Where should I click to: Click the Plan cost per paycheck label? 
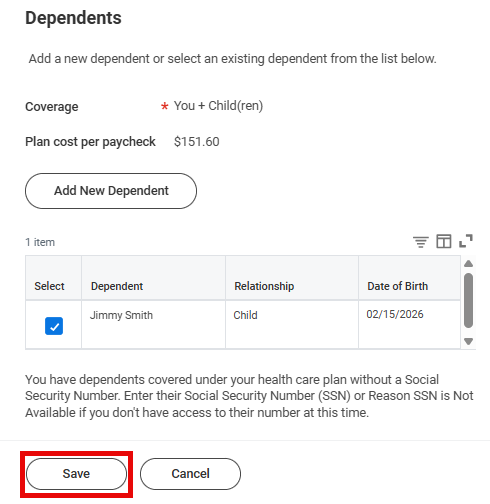[90, 142]
